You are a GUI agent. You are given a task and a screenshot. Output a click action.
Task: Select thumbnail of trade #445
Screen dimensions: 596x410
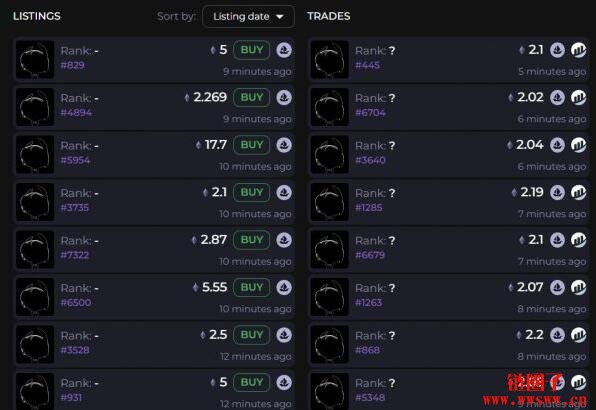coord(330,60)
